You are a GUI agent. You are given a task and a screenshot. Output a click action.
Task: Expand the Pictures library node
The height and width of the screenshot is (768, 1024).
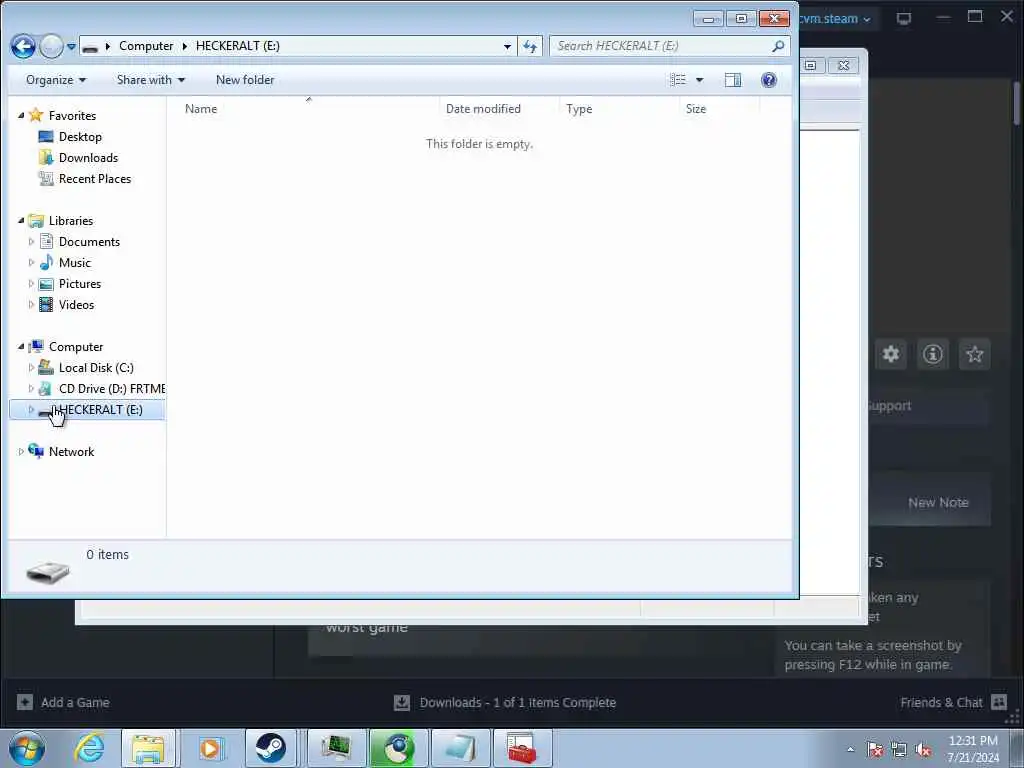tap(31, 283)
